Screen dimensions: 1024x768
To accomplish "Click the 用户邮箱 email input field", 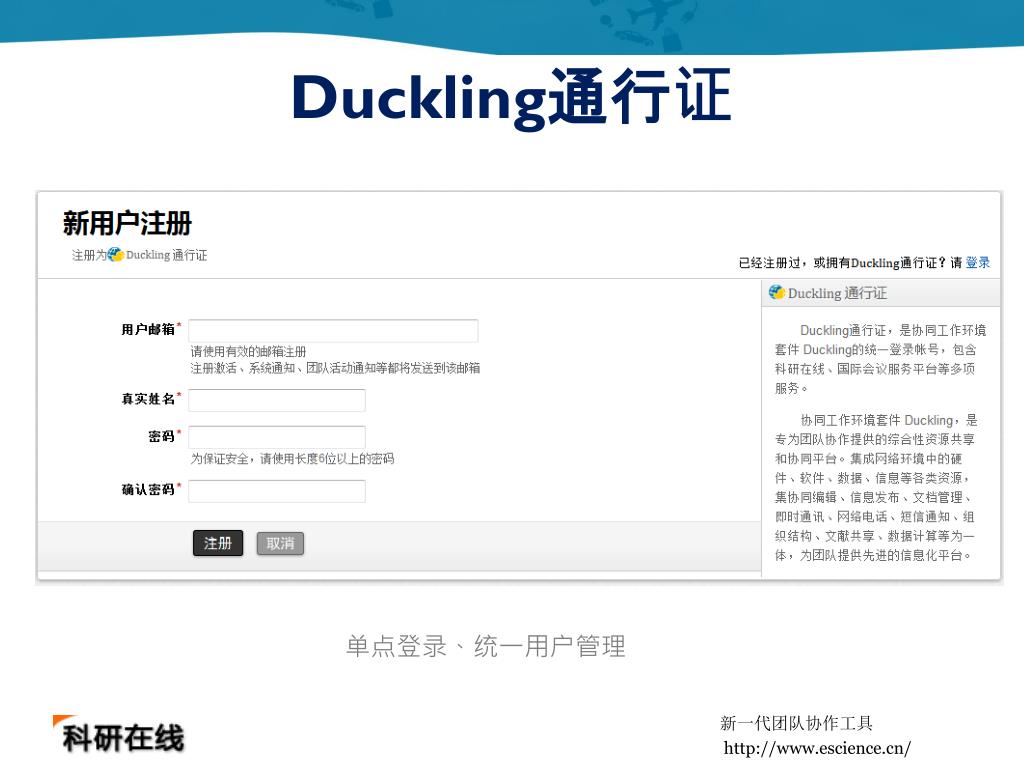I will coord(333,330).
